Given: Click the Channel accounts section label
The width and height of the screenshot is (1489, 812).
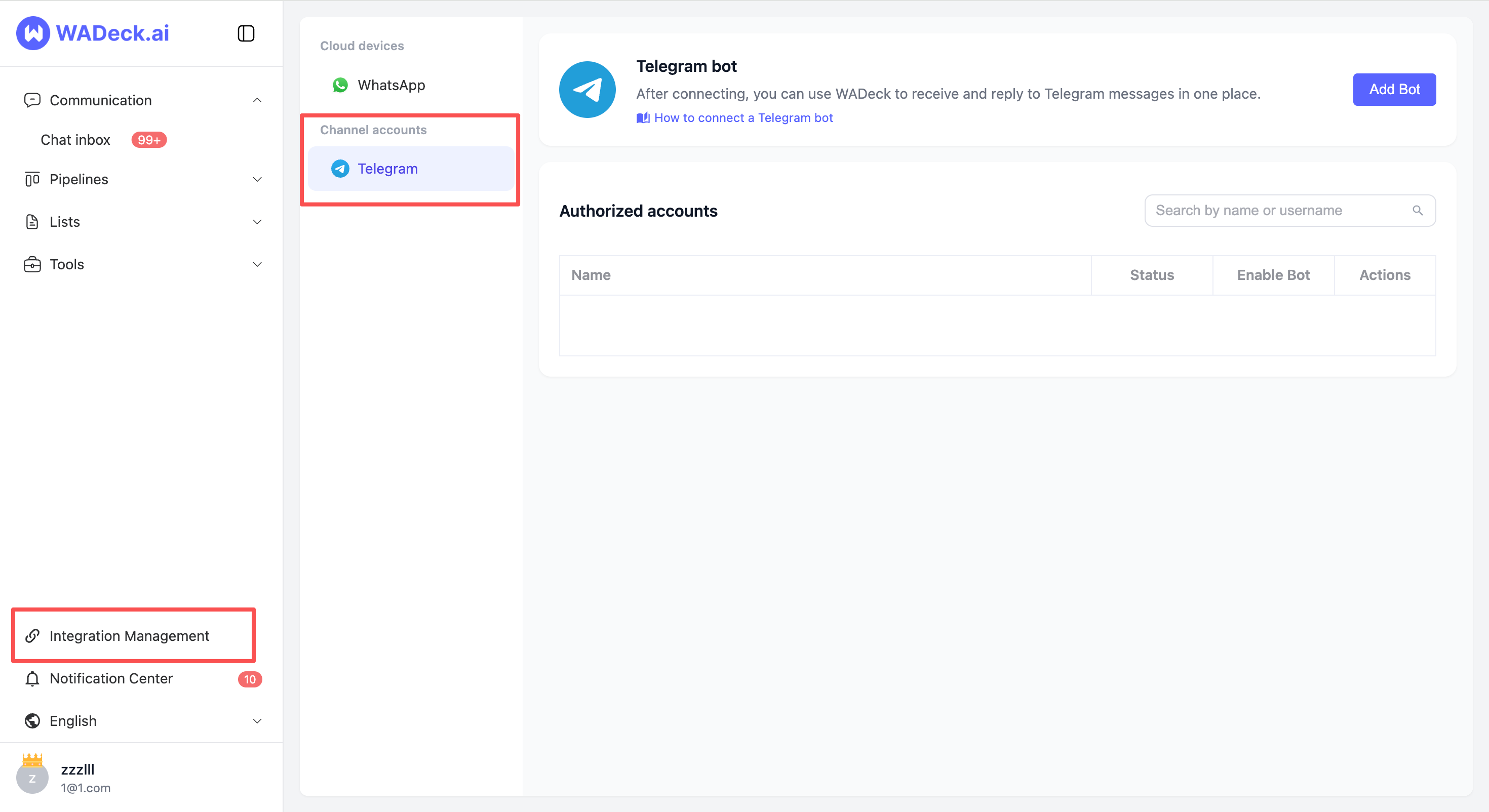Looking at the screenshot, I should 373,130.
